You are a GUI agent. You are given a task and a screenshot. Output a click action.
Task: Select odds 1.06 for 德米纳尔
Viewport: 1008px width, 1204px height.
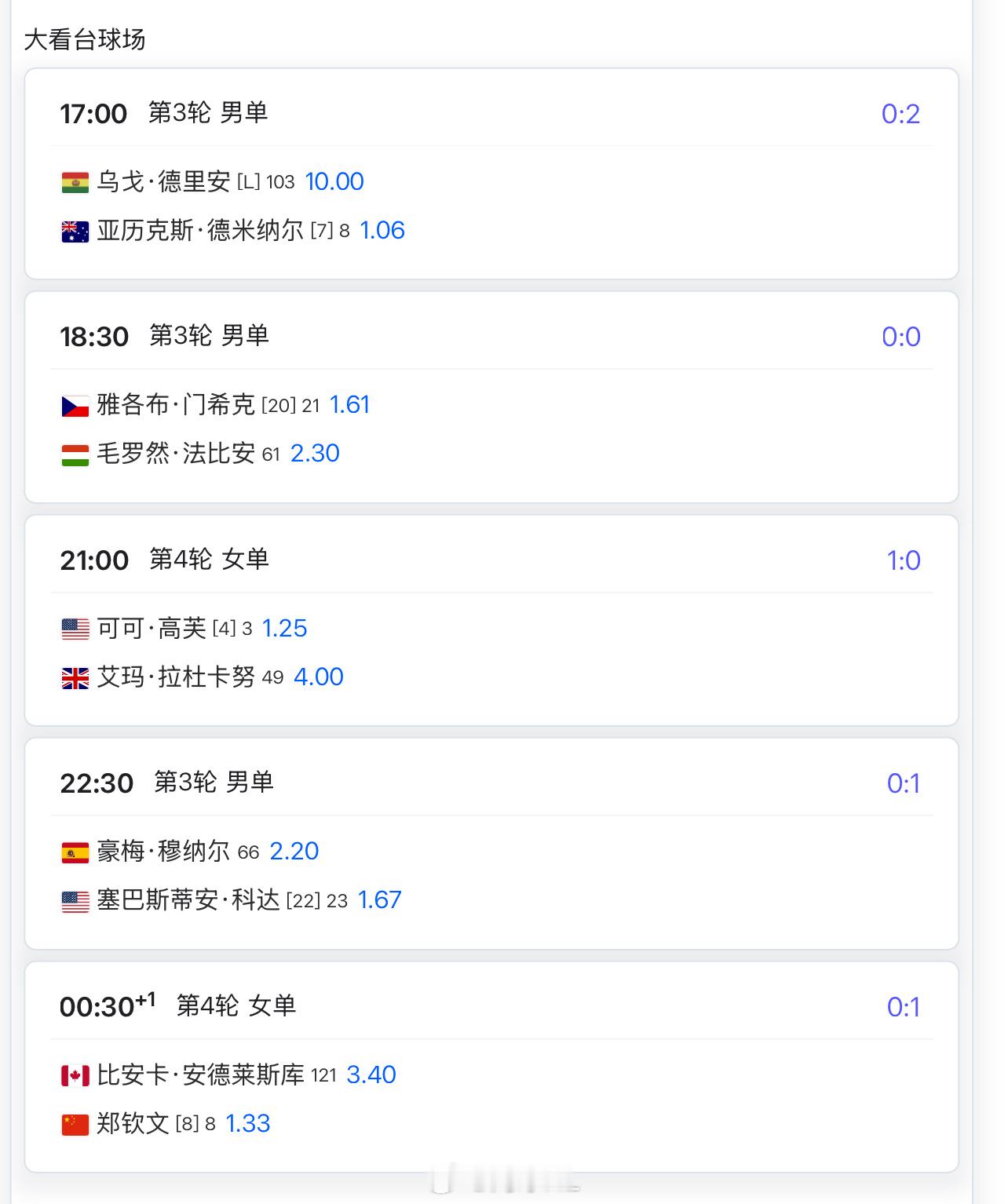coord(382,230)
